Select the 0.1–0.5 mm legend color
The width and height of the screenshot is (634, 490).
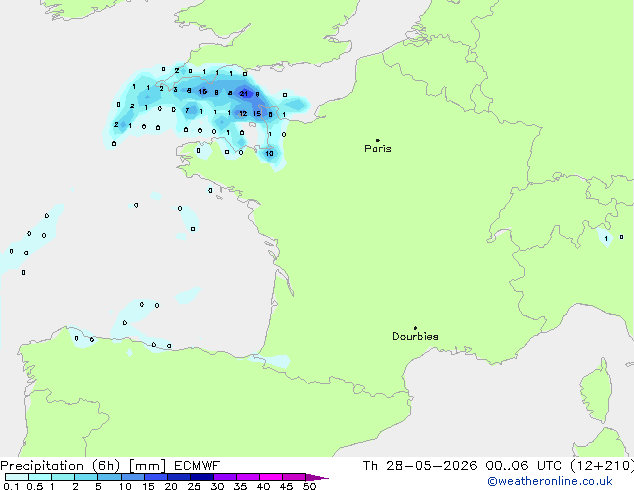(17, 477)
